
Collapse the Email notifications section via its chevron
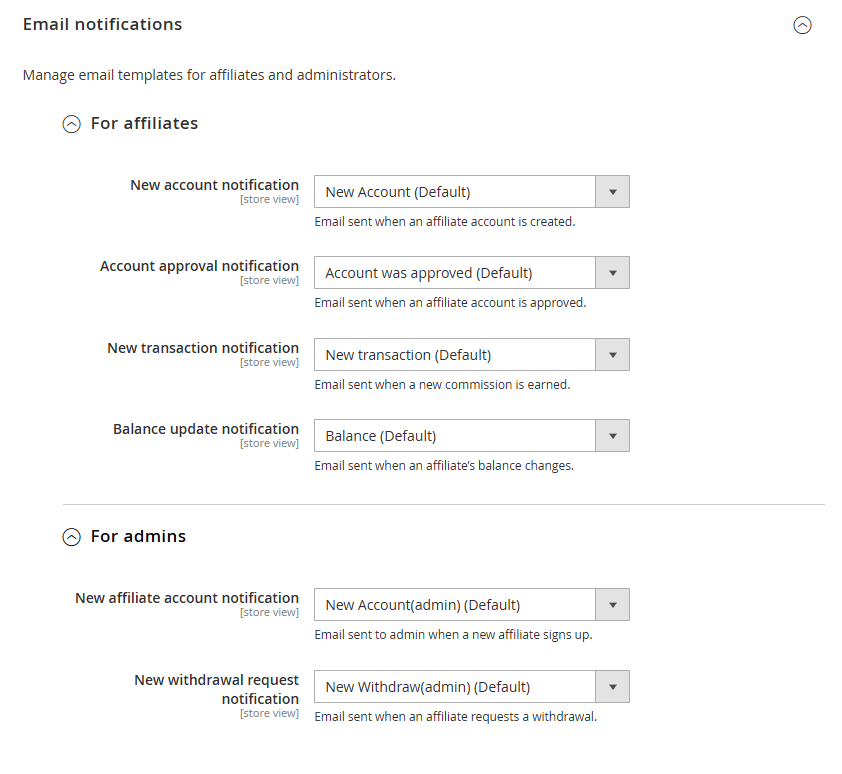(x=802, y=25)
